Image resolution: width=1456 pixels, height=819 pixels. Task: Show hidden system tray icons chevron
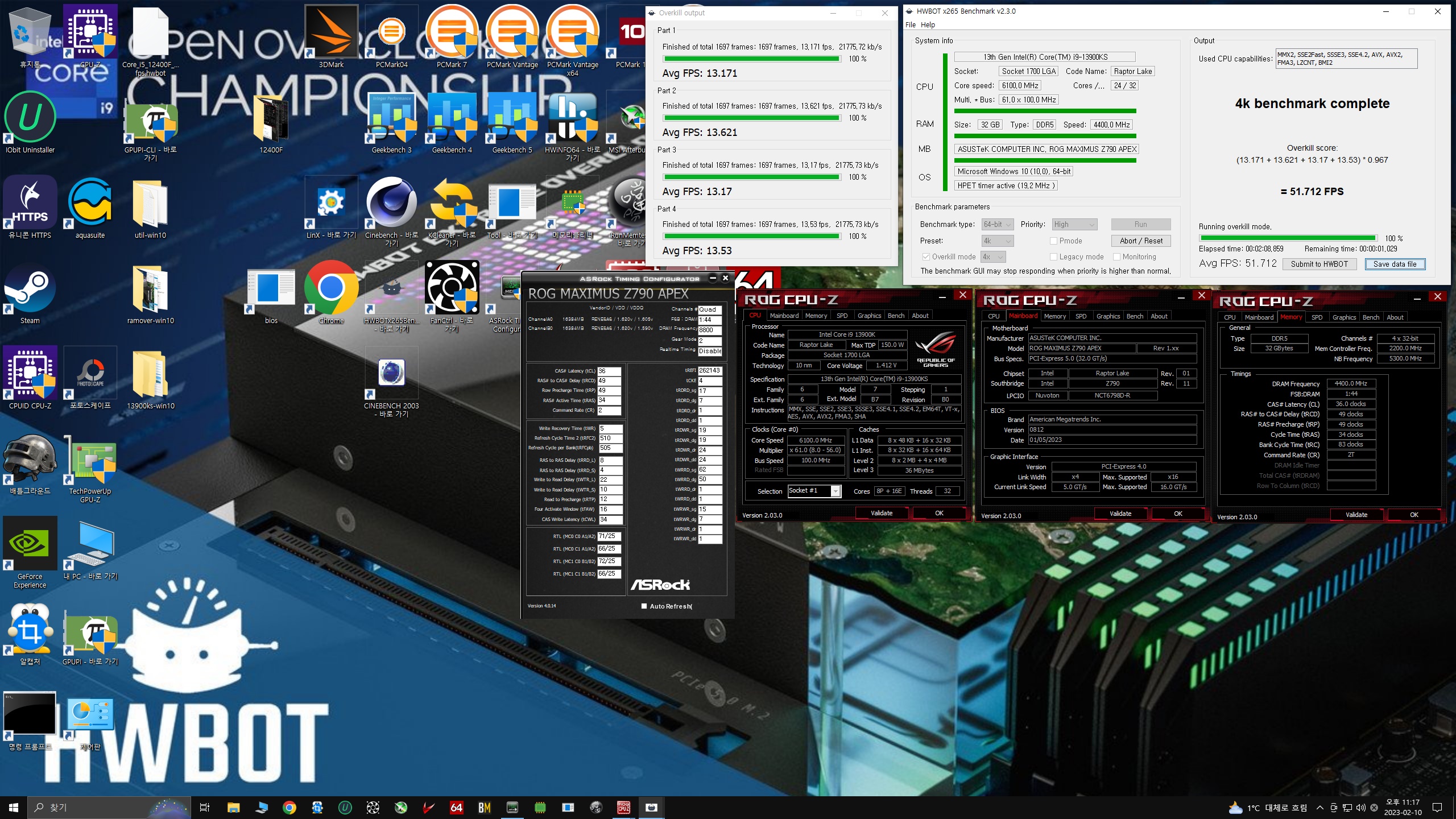pyautogui.click(x=1320, y=808)
